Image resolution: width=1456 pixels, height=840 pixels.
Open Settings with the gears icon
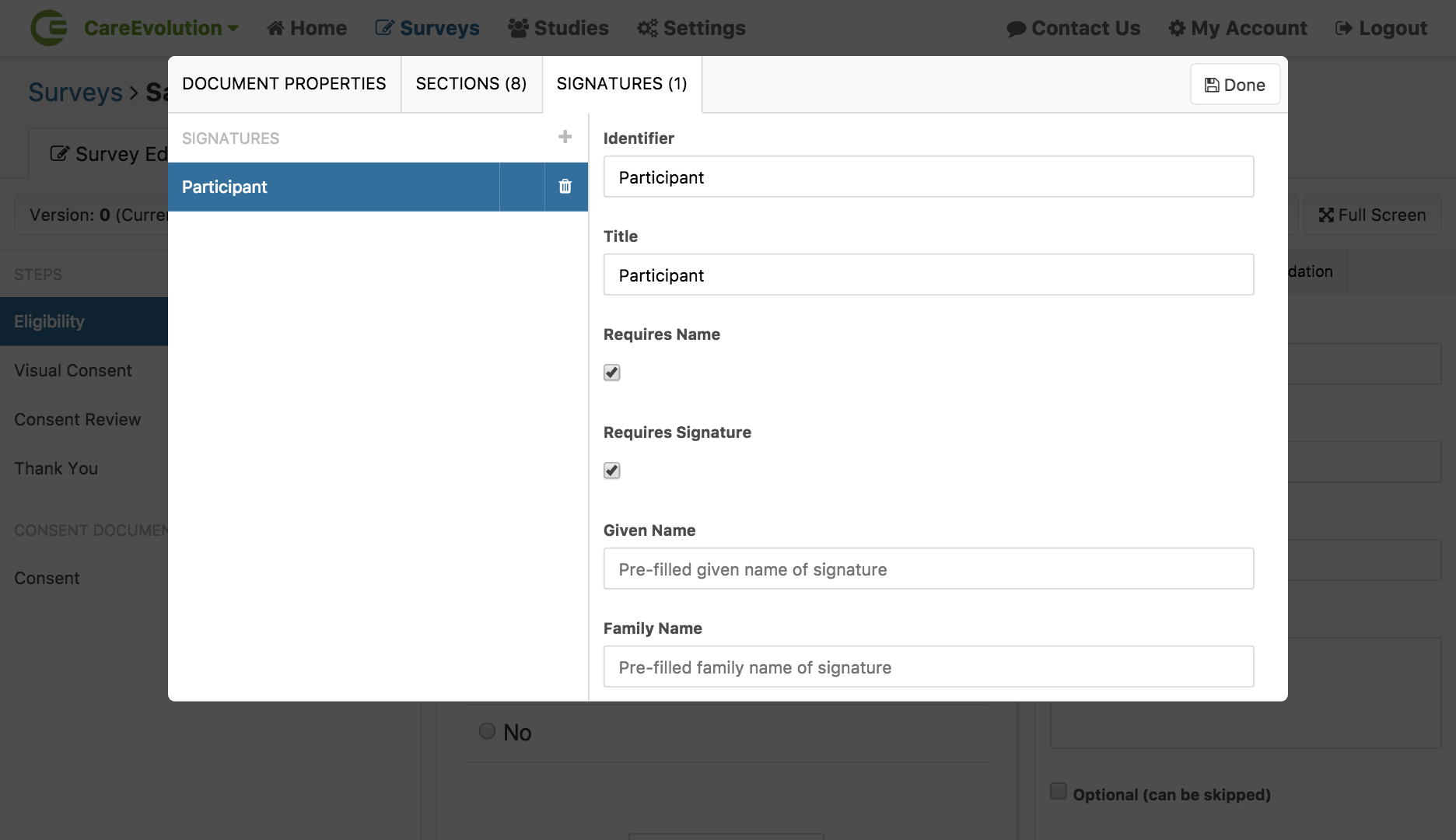pyautogui.click(x=647, y=28)
